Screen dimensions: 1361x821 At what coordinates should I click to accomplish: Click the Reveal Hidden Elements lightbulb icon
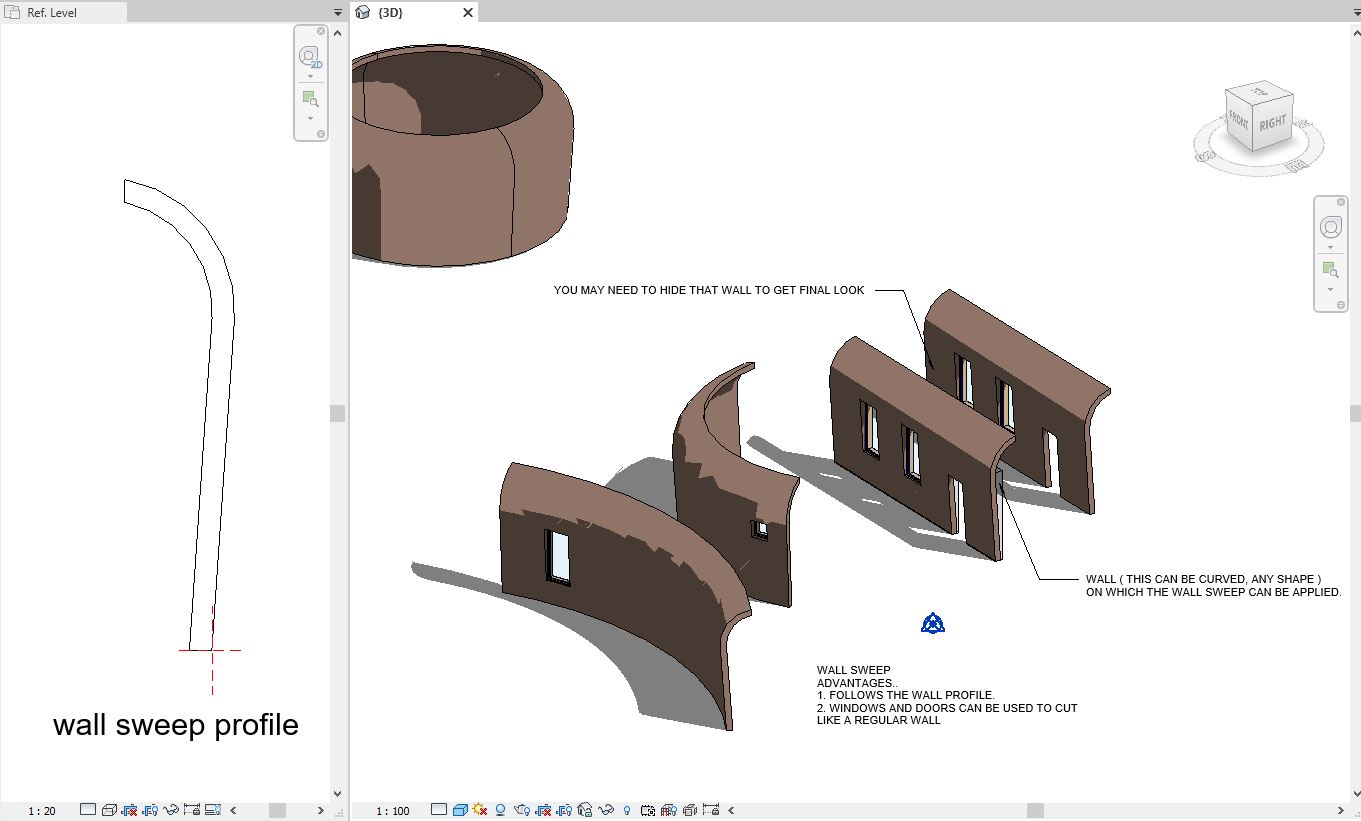[x=626, y=810]
